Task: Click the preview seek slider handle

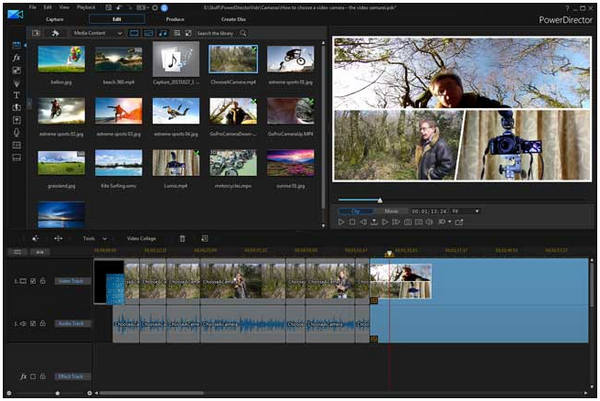Action: pos(379,200)
